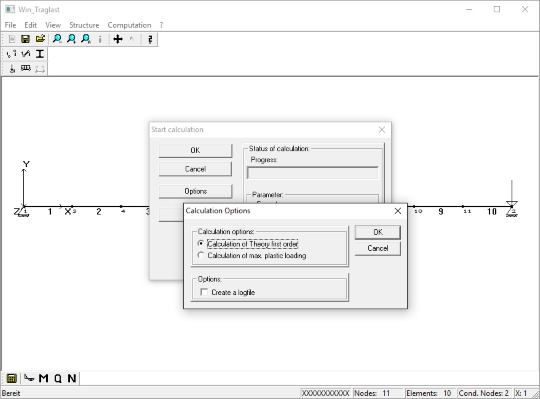Click the floppy disk save icon
Screen dimensions: 540x399
25,39
